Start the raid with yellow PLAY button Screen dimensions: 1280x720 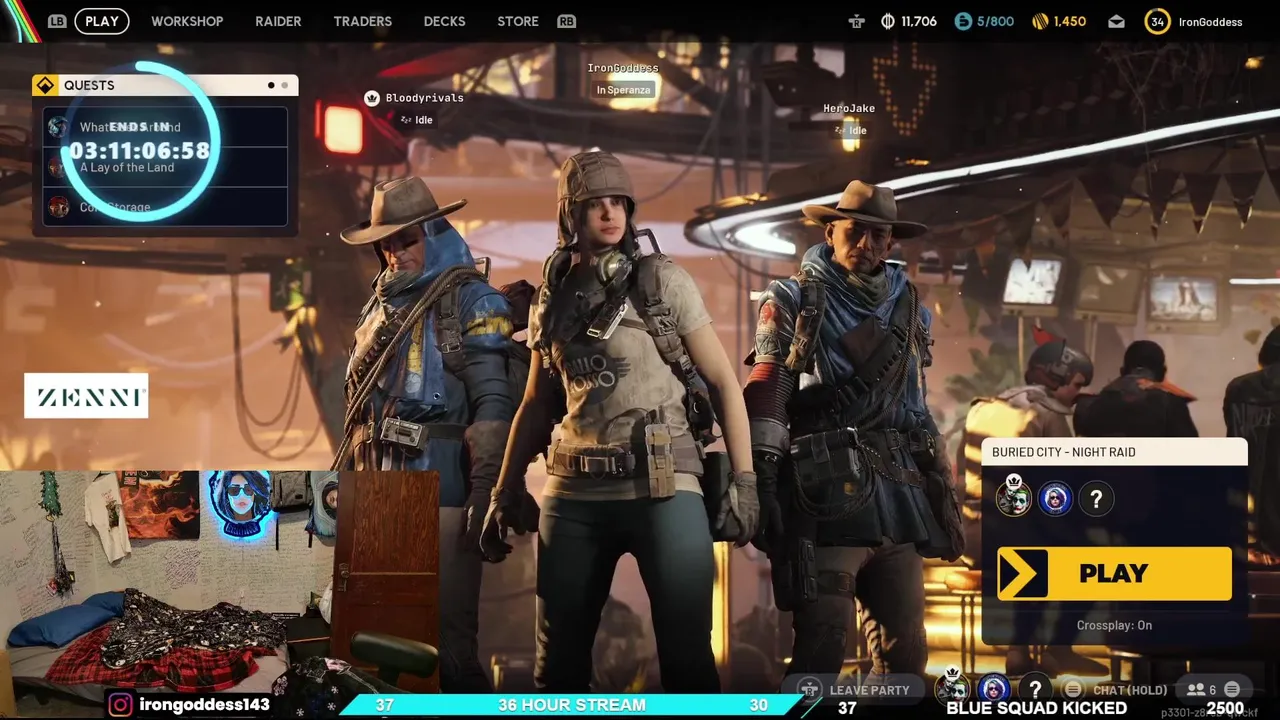(x=1114, y=573)
